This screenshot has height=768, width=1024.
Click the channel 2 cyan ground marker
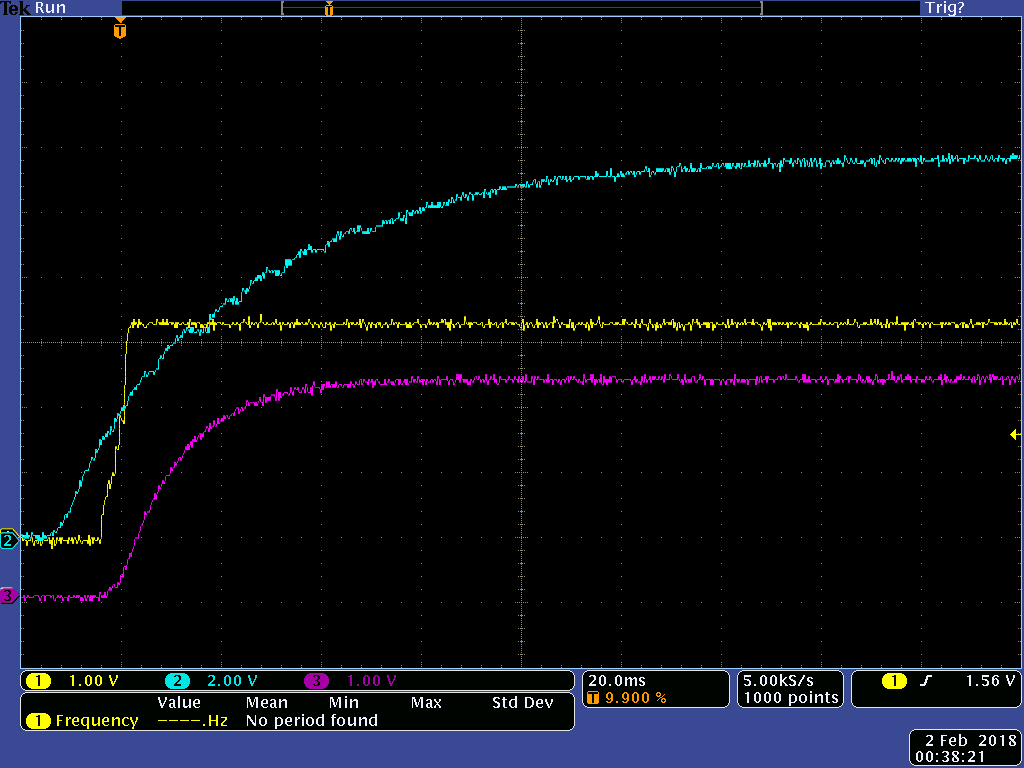tap(8, 541)
